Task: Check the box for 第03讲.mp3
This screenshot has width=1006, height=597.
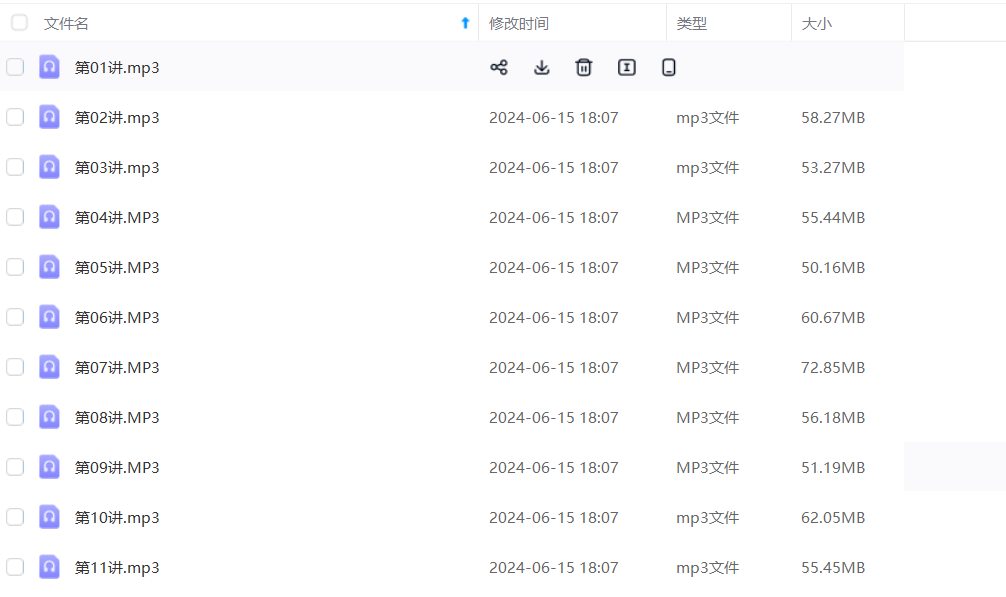Action: (x=15, y=167)
